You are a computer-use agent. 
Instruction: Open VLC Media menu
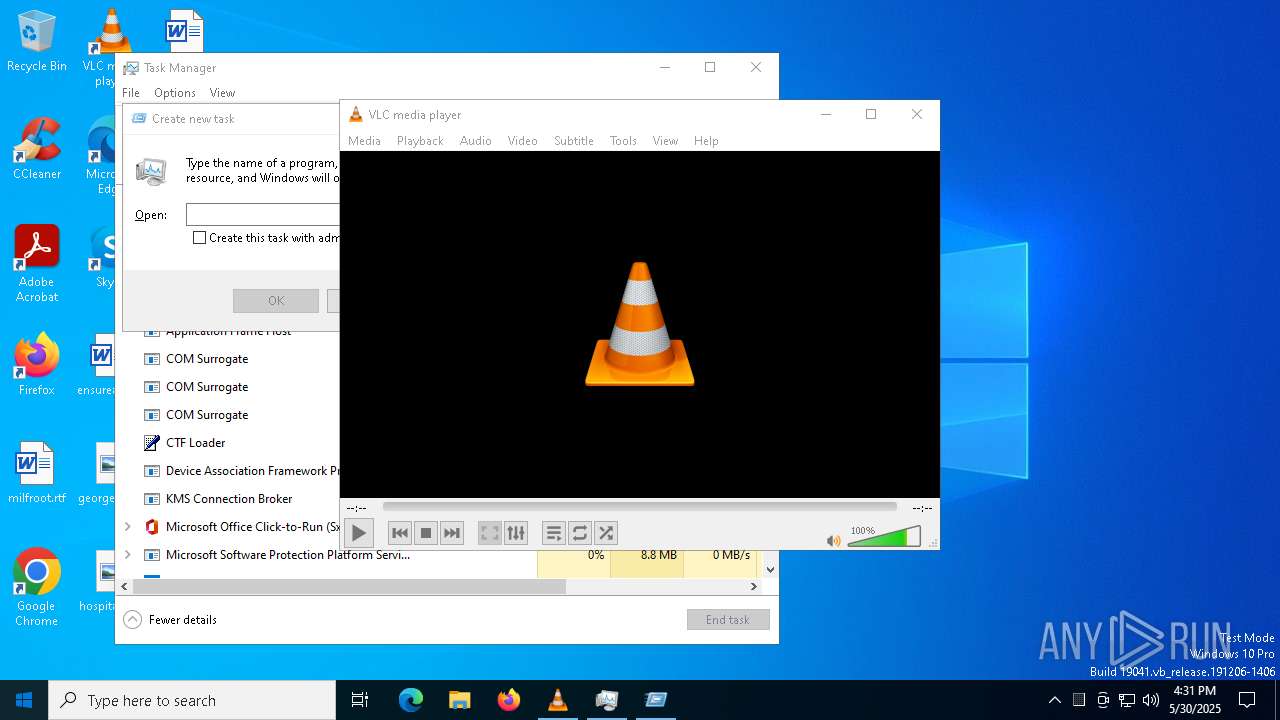364,141
